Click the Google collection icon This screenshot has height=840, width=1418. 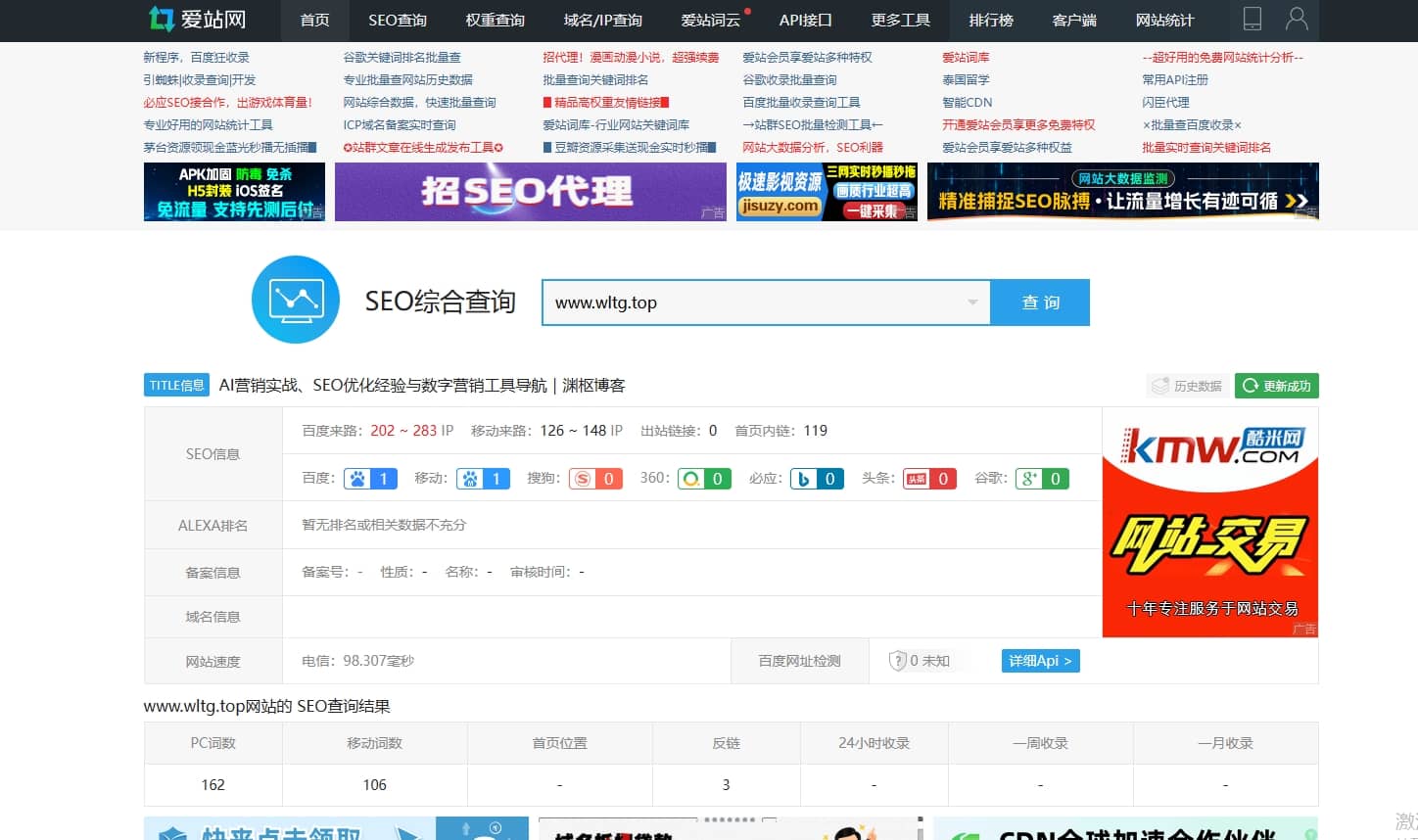1030,479
